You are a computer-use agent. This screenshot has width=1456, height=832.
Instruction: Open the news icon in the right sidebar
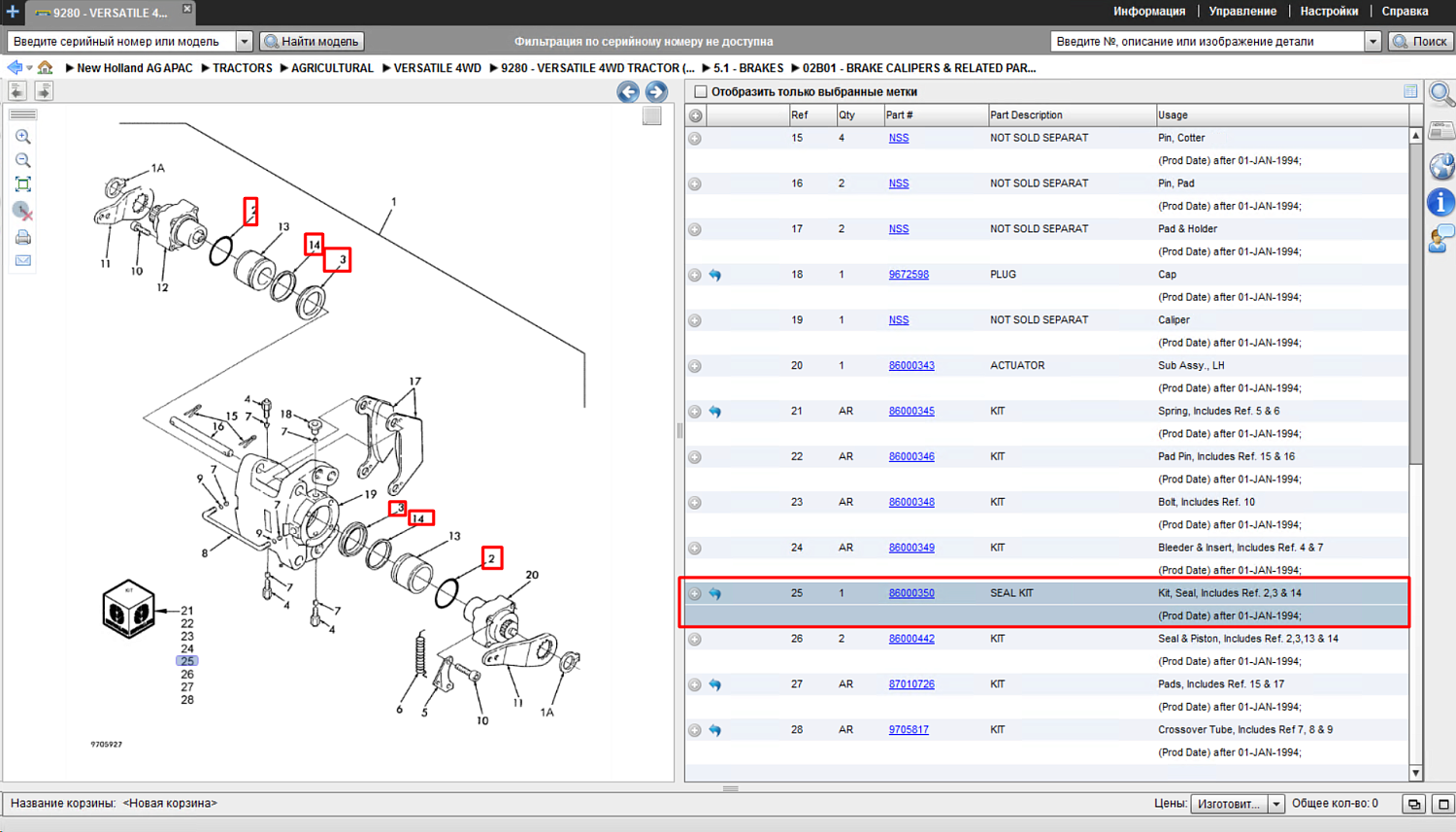pyautogui.click(x=1441, y=131)
